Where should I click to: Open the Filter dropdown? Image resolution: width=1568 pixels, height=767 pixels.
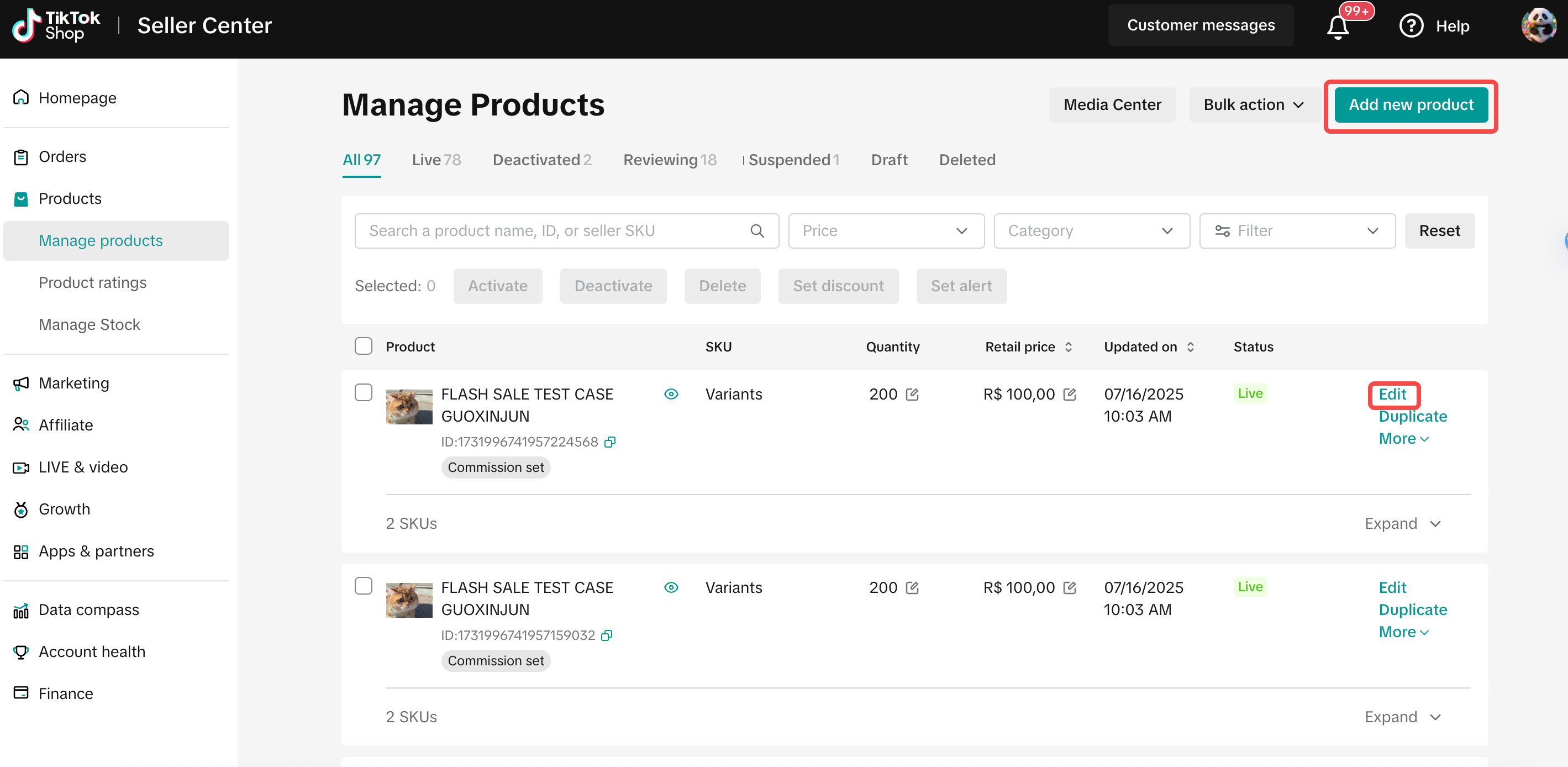tap(1297, 231)
